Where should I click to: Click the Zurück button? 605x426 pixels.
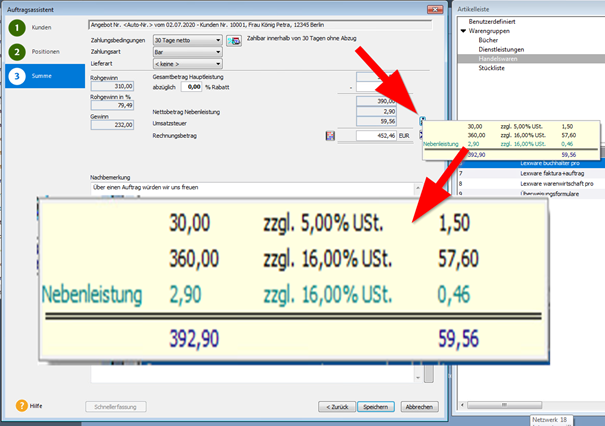pos(336,407)
